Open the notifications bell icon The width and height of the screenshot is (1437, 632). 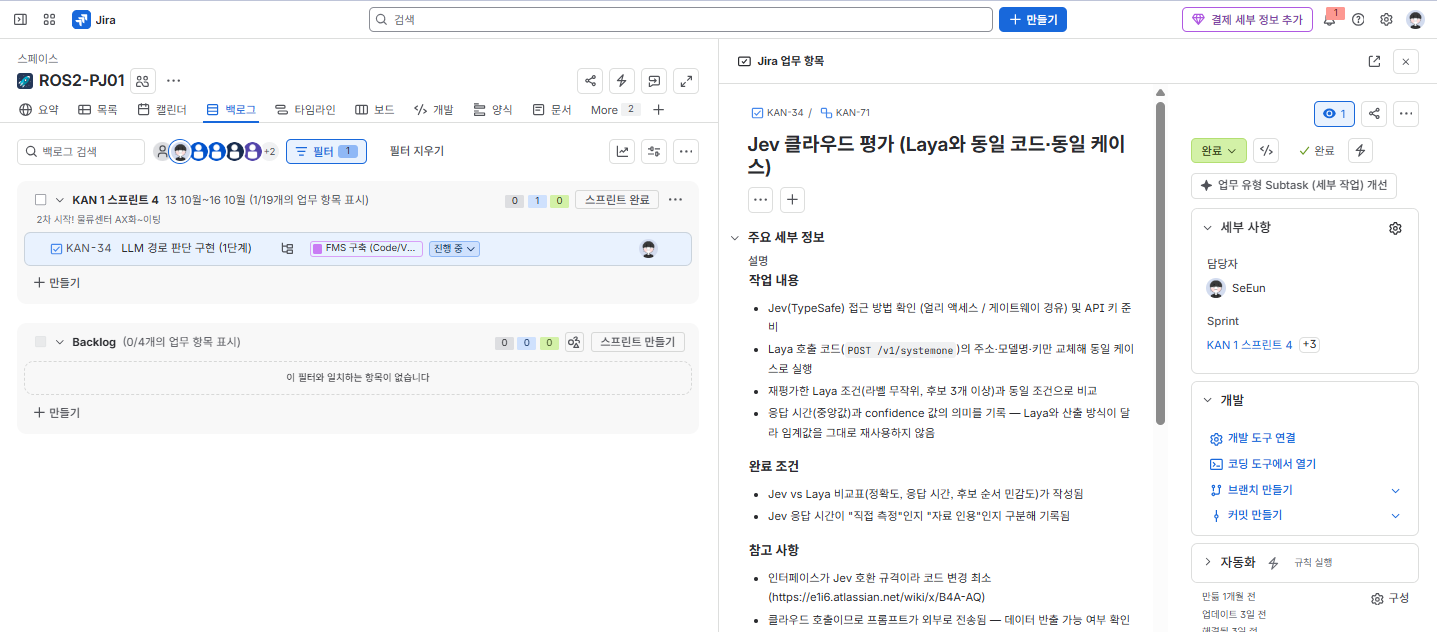pyautogui.click(x=1330, y=19)
